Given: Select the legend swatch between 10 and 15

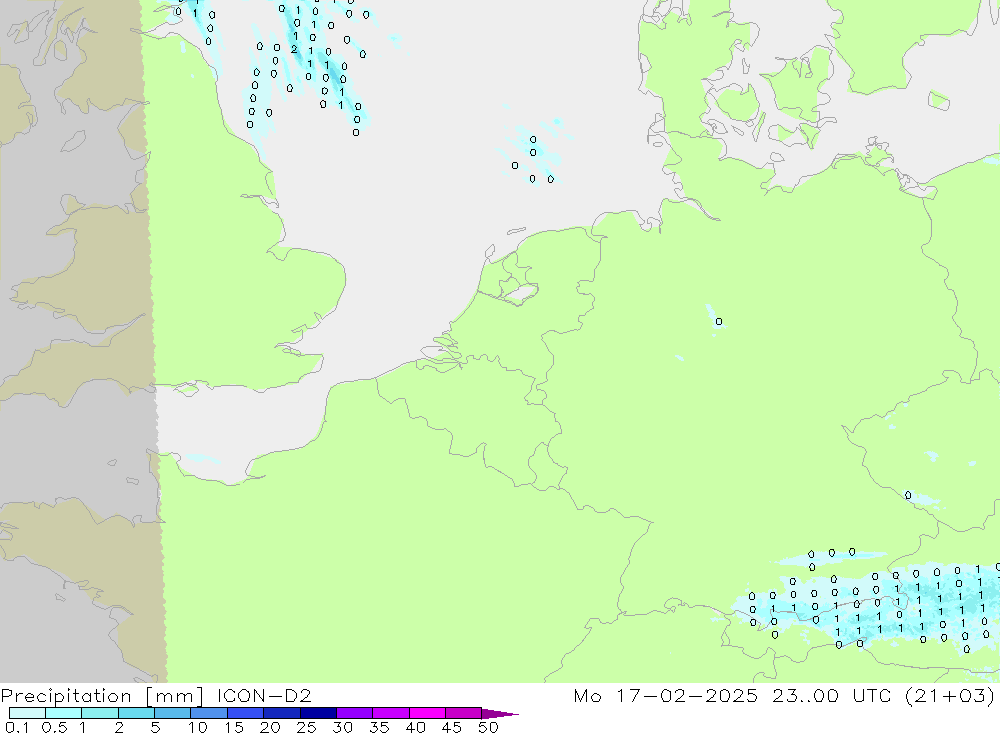Looking at the screenshot, I should [209, 713].
